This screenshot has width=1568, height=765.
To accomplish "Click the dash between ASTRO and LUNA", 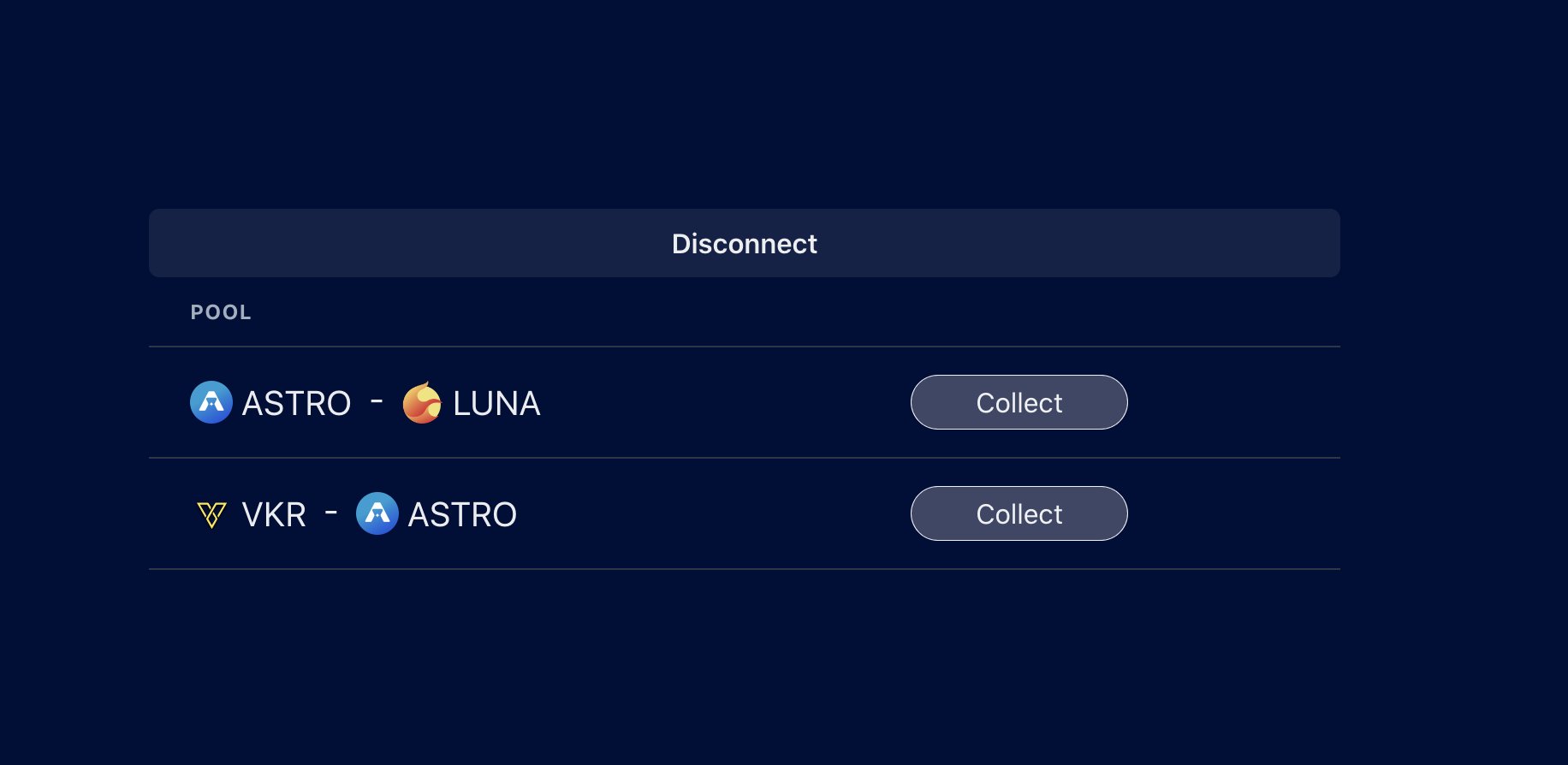I will 377,400.
